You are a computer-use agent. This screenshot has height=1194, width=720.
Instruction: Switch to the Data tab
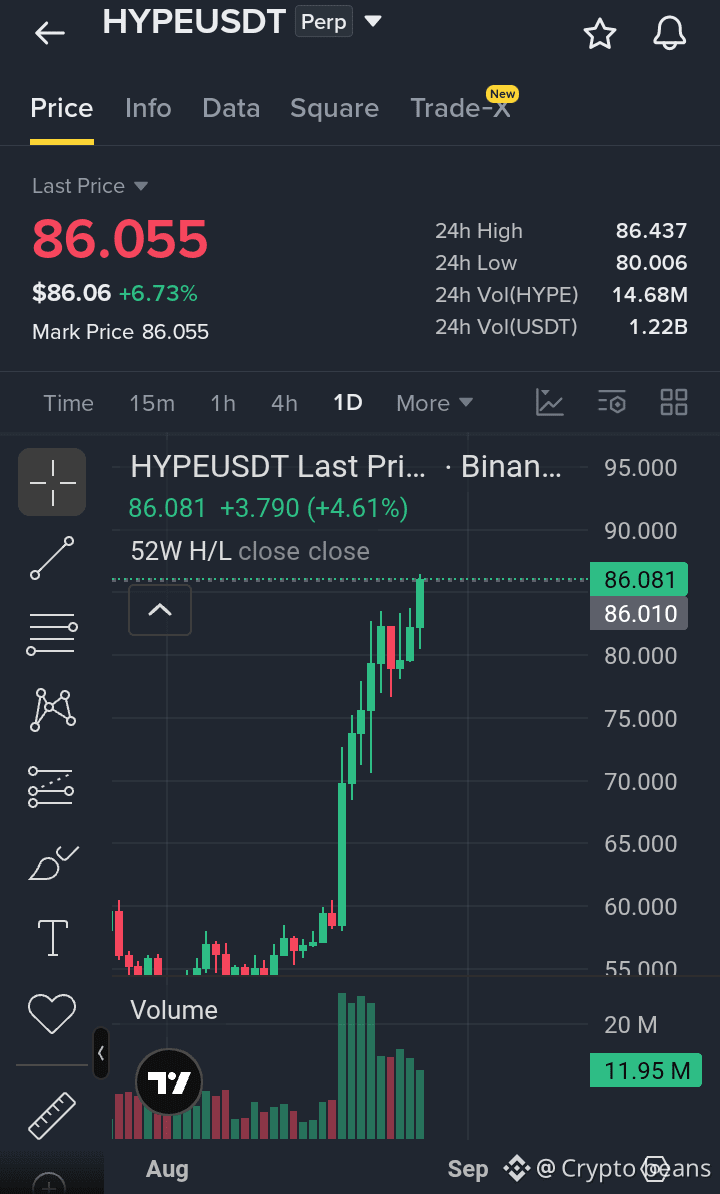point(231,108)
